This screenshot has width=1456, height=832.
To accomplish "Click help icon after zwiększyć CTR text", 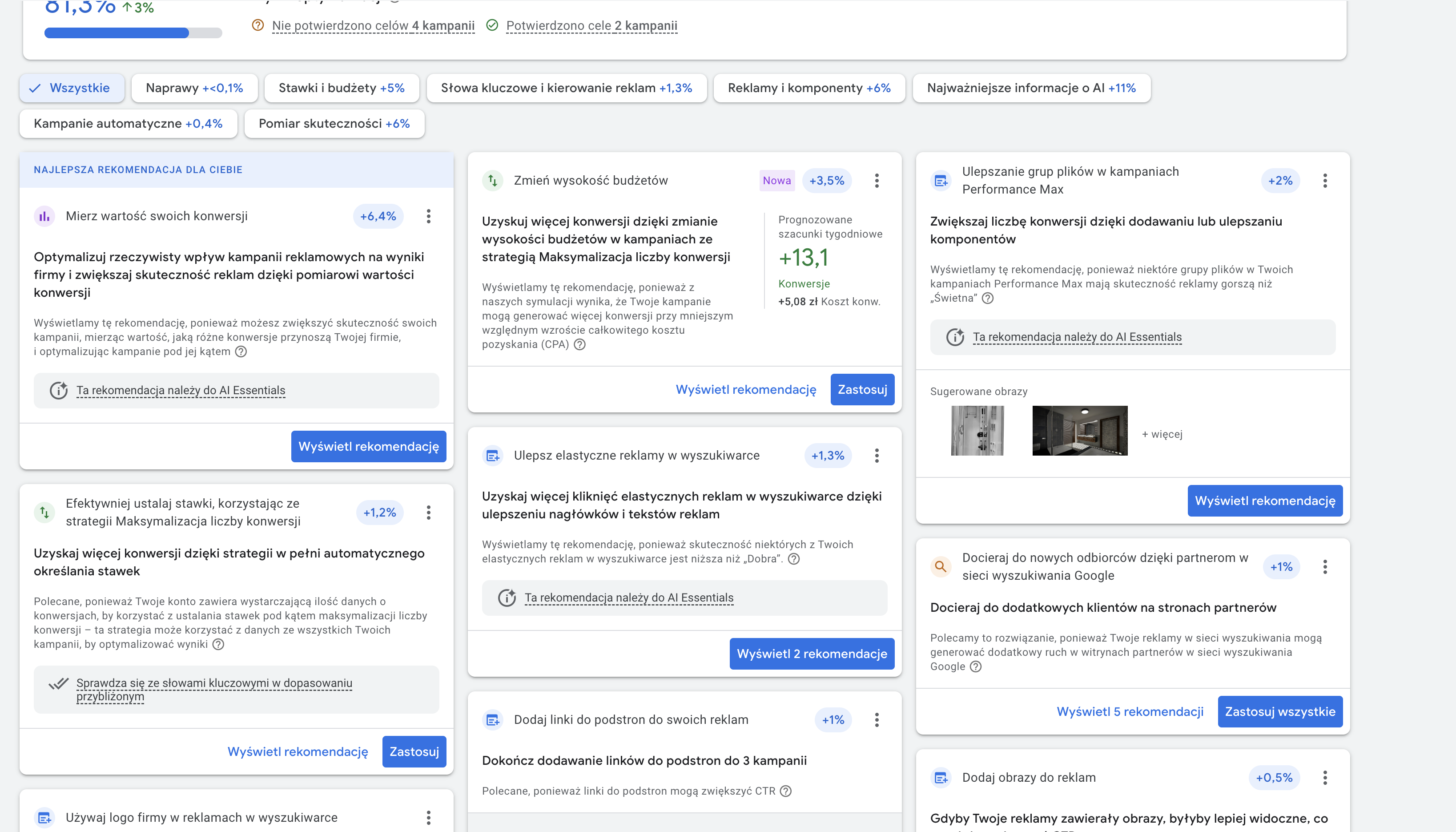I will (786, 791).
